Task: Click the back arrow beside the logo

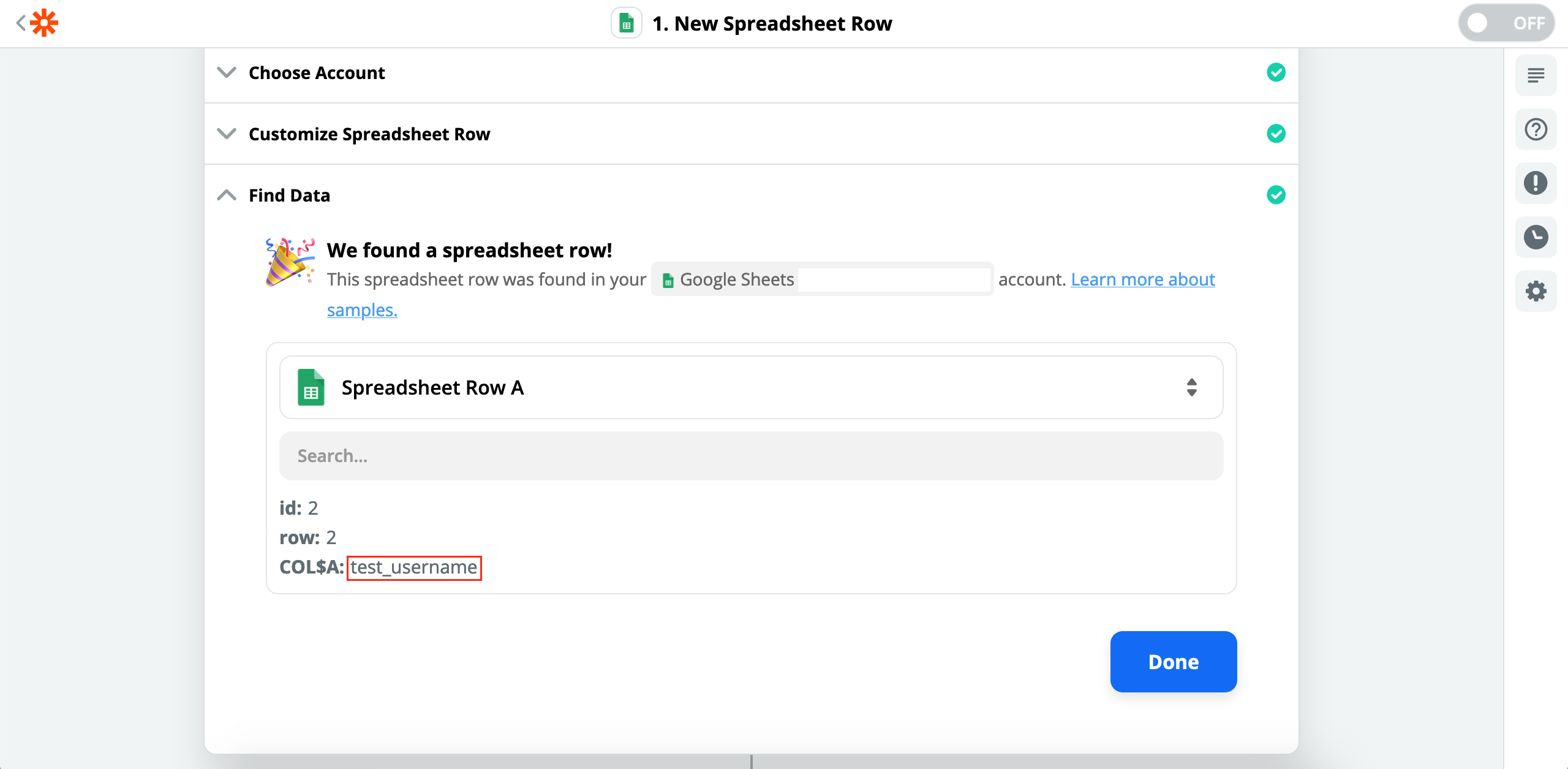Action: pos(20,23)
